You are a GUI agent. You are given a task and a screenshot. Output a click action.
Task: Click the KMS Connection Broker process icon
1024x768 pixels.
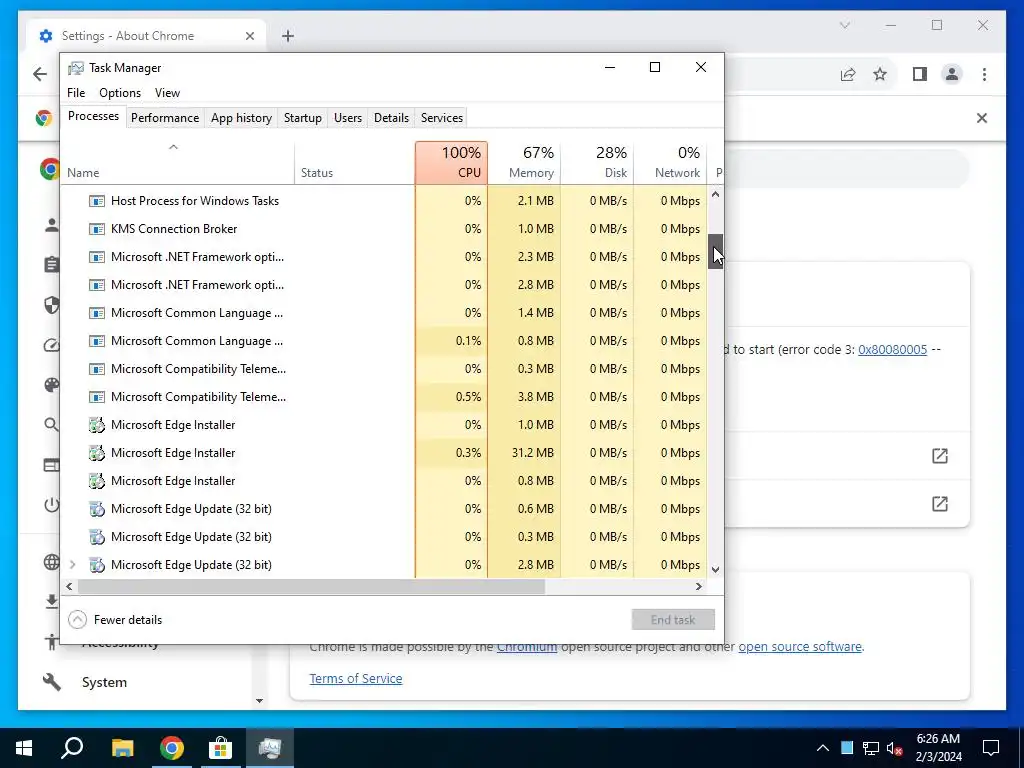coord(97,229)
